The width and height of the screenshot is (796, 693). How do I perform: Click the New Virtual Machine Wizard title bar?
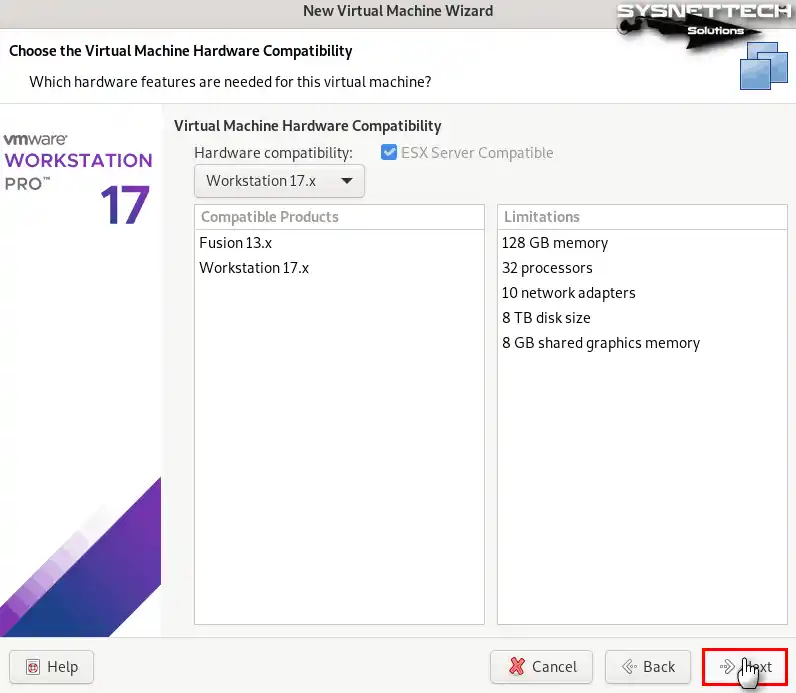pos(397,11)
